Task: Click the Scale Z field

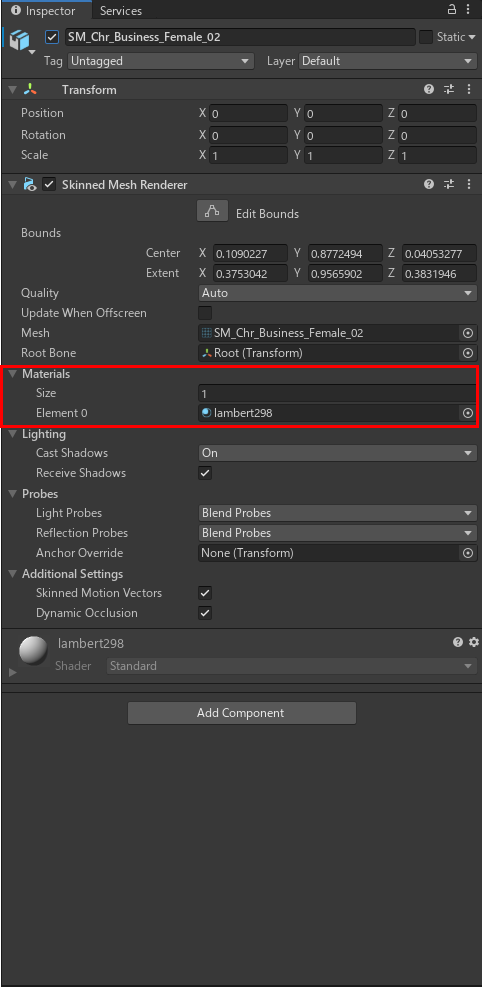Action: (x=437, y=155)
